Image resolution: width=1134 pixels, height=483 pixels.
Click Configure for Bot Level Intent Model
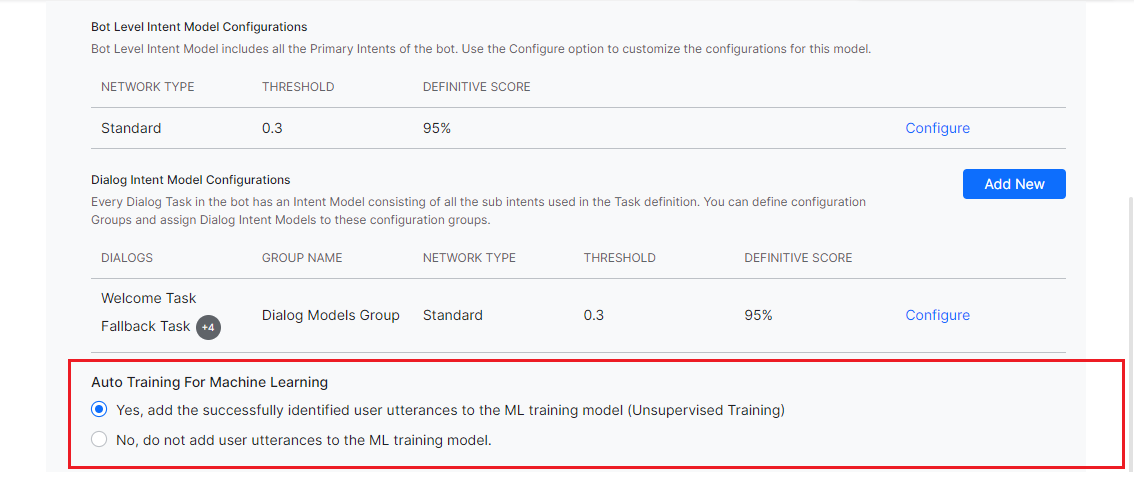(937, 128)
